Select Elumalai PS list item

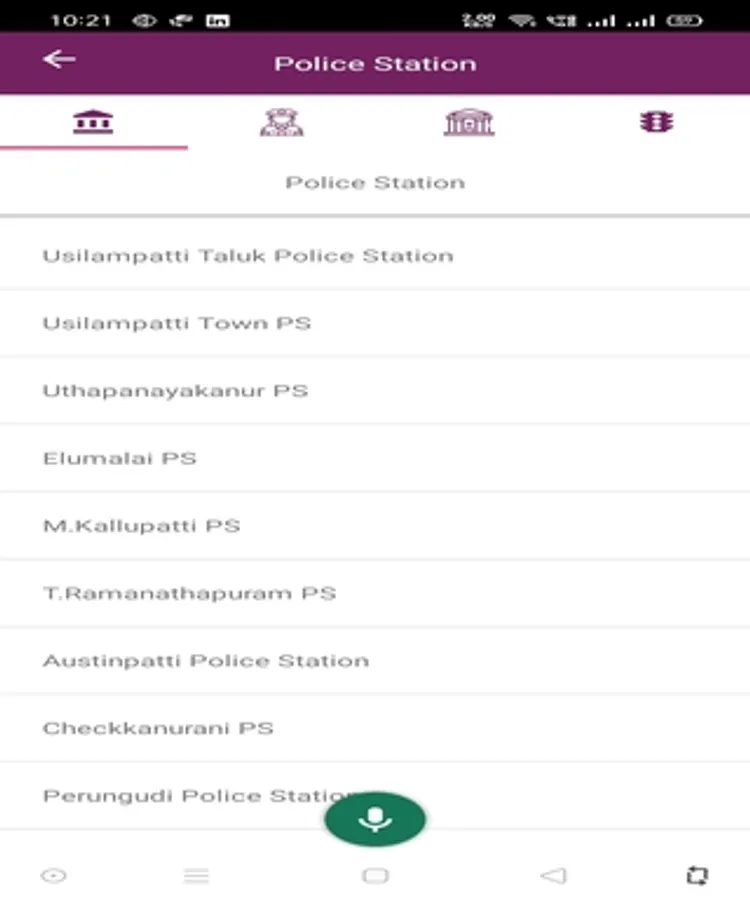(x=375, y=458)
